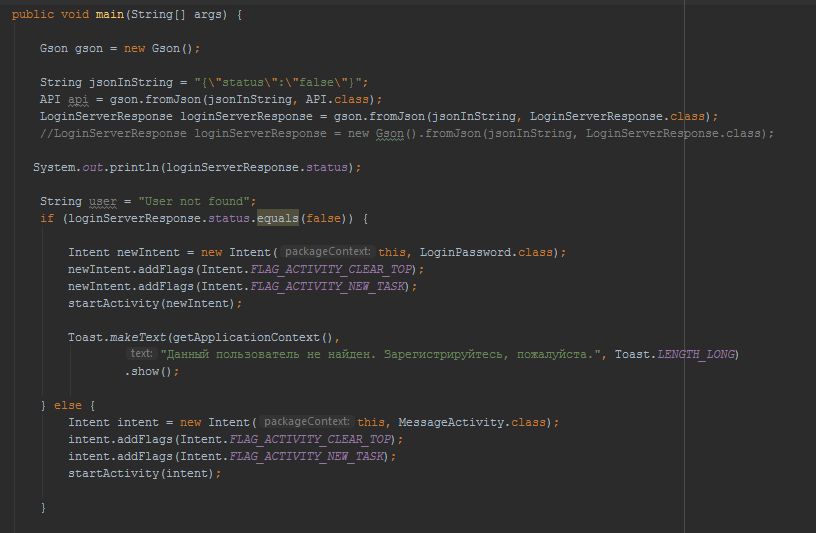The image size is (816, 533).
Task: Click the gson variable in Gson declaration
Action: 88,48
